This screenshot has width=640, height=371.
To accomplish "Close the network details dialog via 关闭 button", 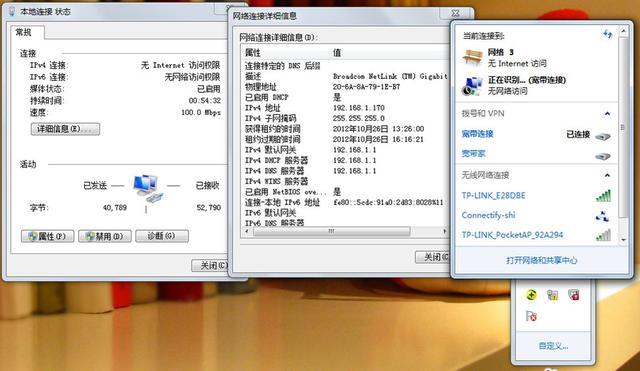I will coord(432,257).
